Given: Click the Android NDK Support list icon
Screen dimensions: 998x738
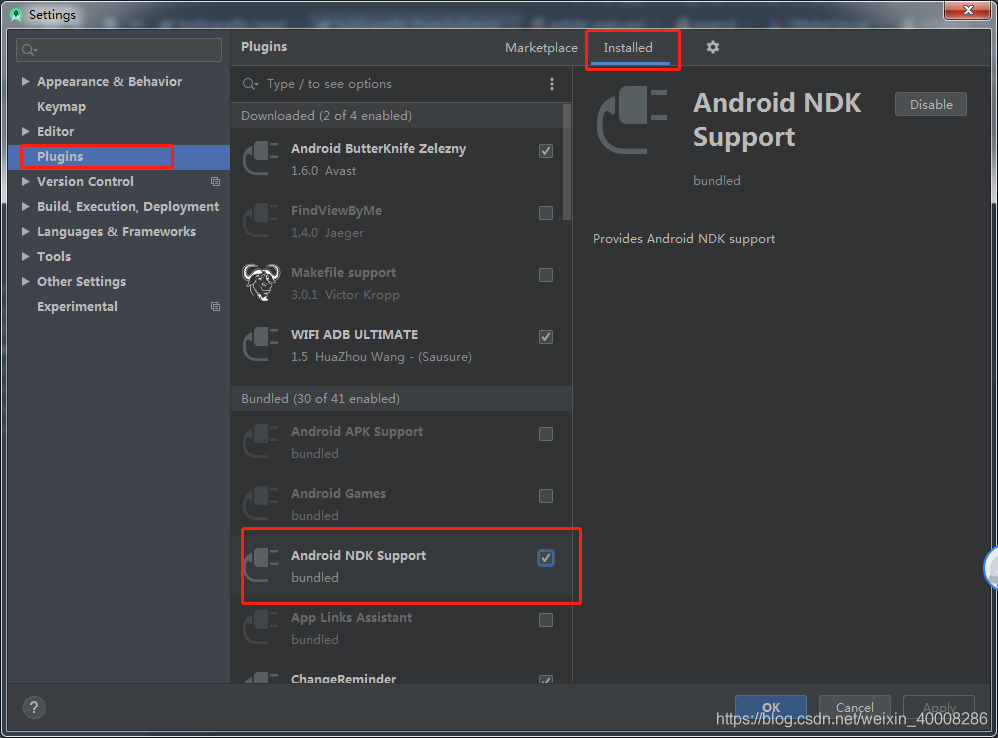Looking at the screenshot, I should tap(262, 566).
